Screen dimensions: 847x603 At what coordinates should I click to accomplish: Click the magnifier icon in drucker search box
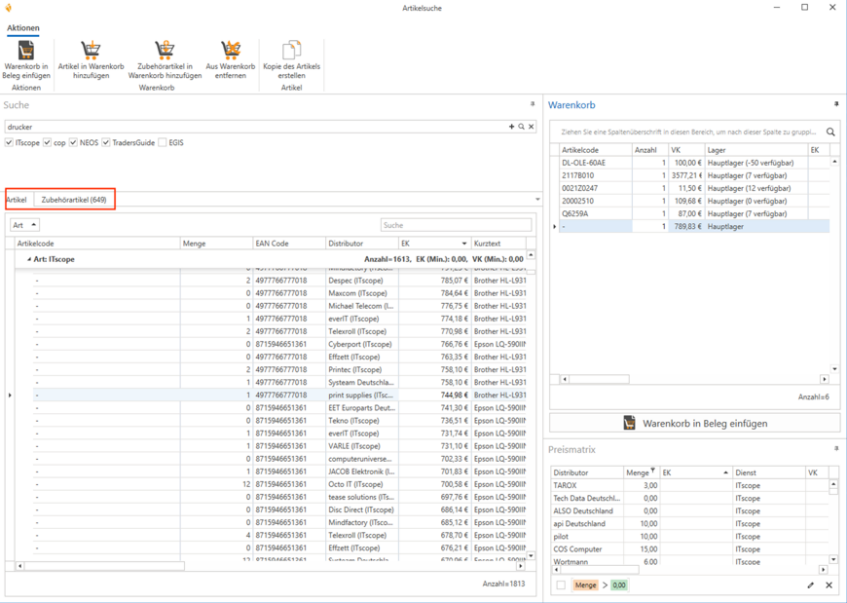coord(521,127)
